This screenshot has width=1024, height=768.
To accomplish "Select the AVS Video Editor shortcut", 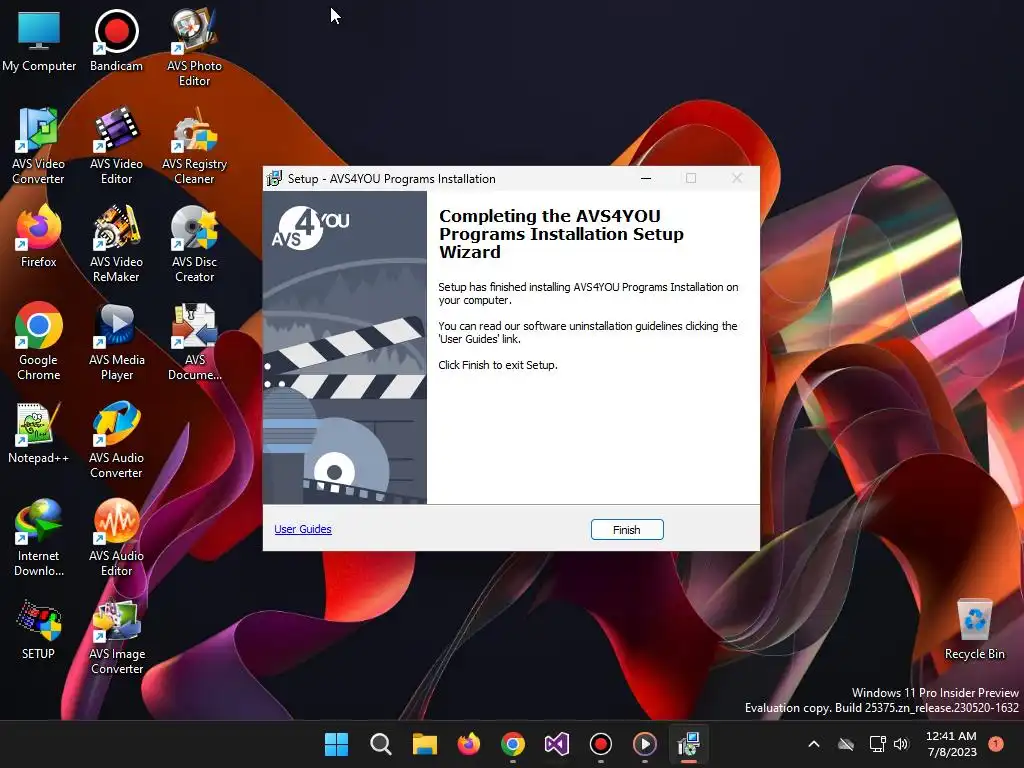I will [x=116, y=146].
